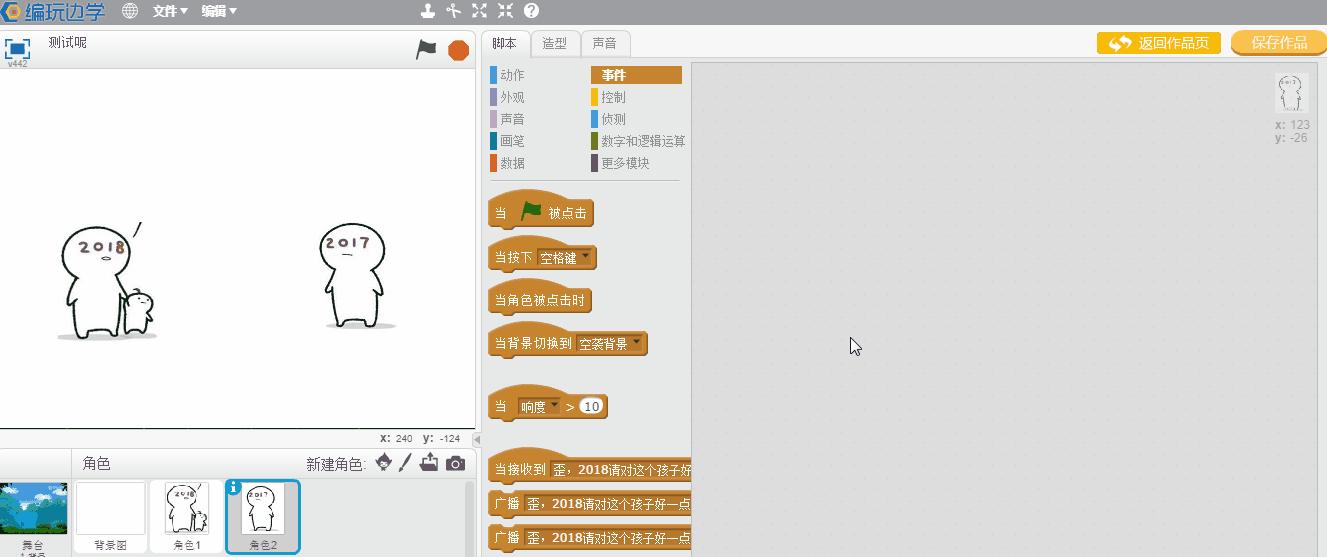Open the 空格键 key dropdown

565,258
